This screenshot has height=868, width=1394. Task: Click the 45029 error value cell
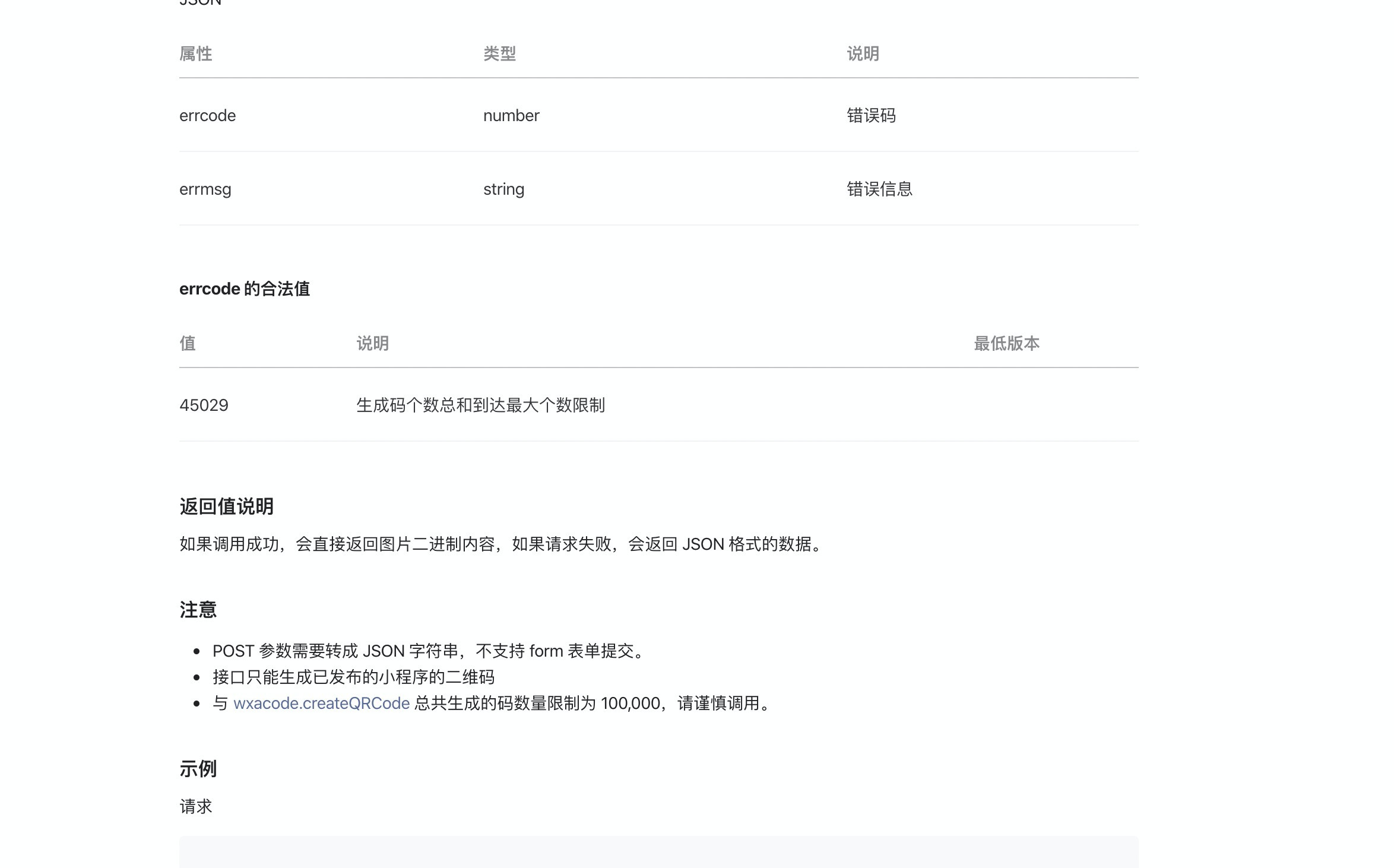click(204, 405)
